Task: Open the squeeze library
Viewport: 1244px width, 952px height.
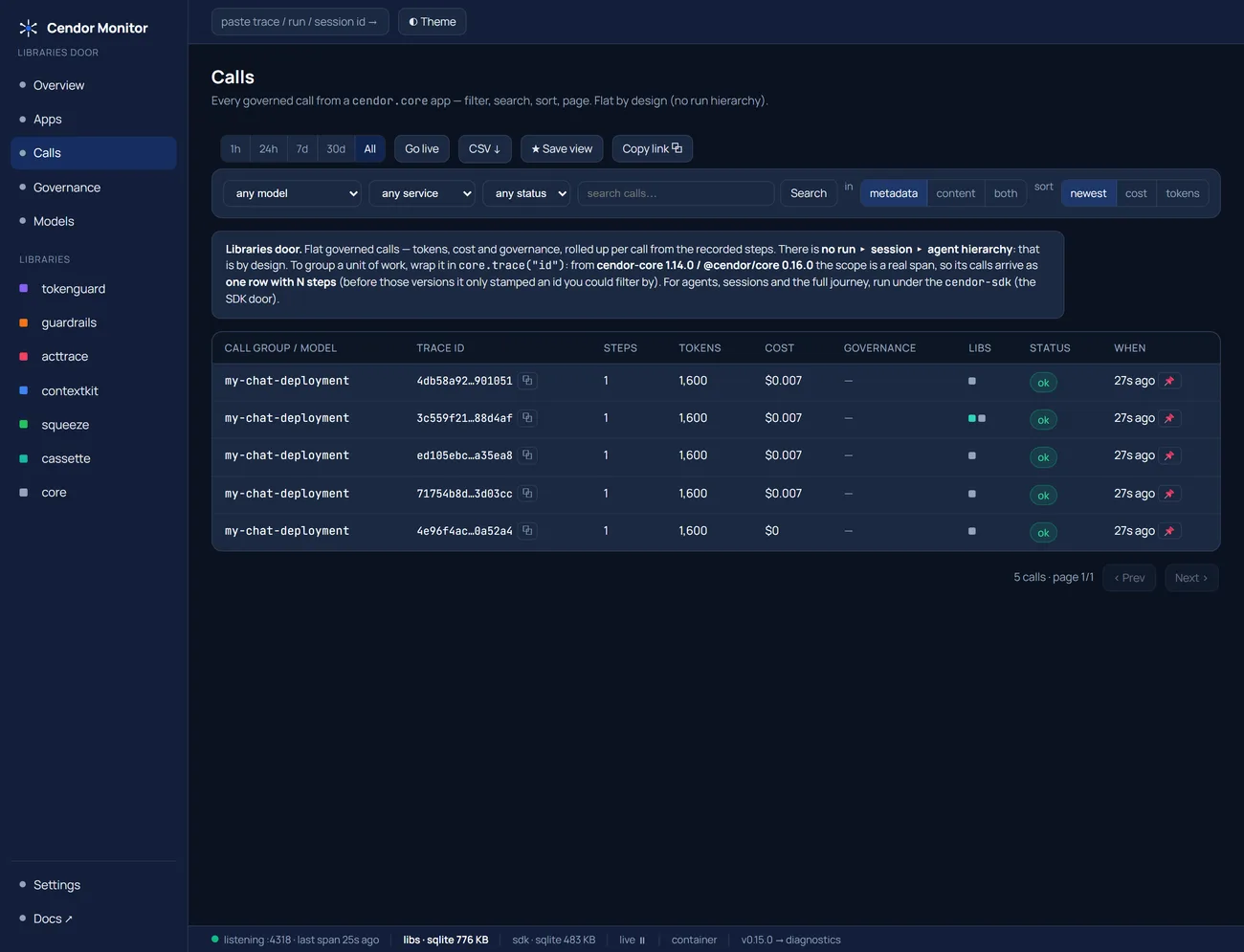Action: (x=94, y=425)
